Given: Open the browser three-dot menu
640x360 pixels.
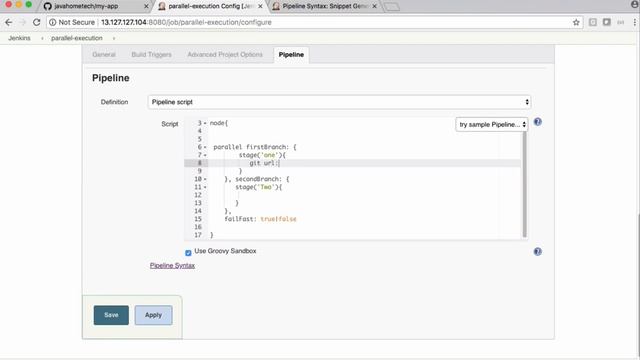Looking at the screenshot, I should [x=635, y=22].
